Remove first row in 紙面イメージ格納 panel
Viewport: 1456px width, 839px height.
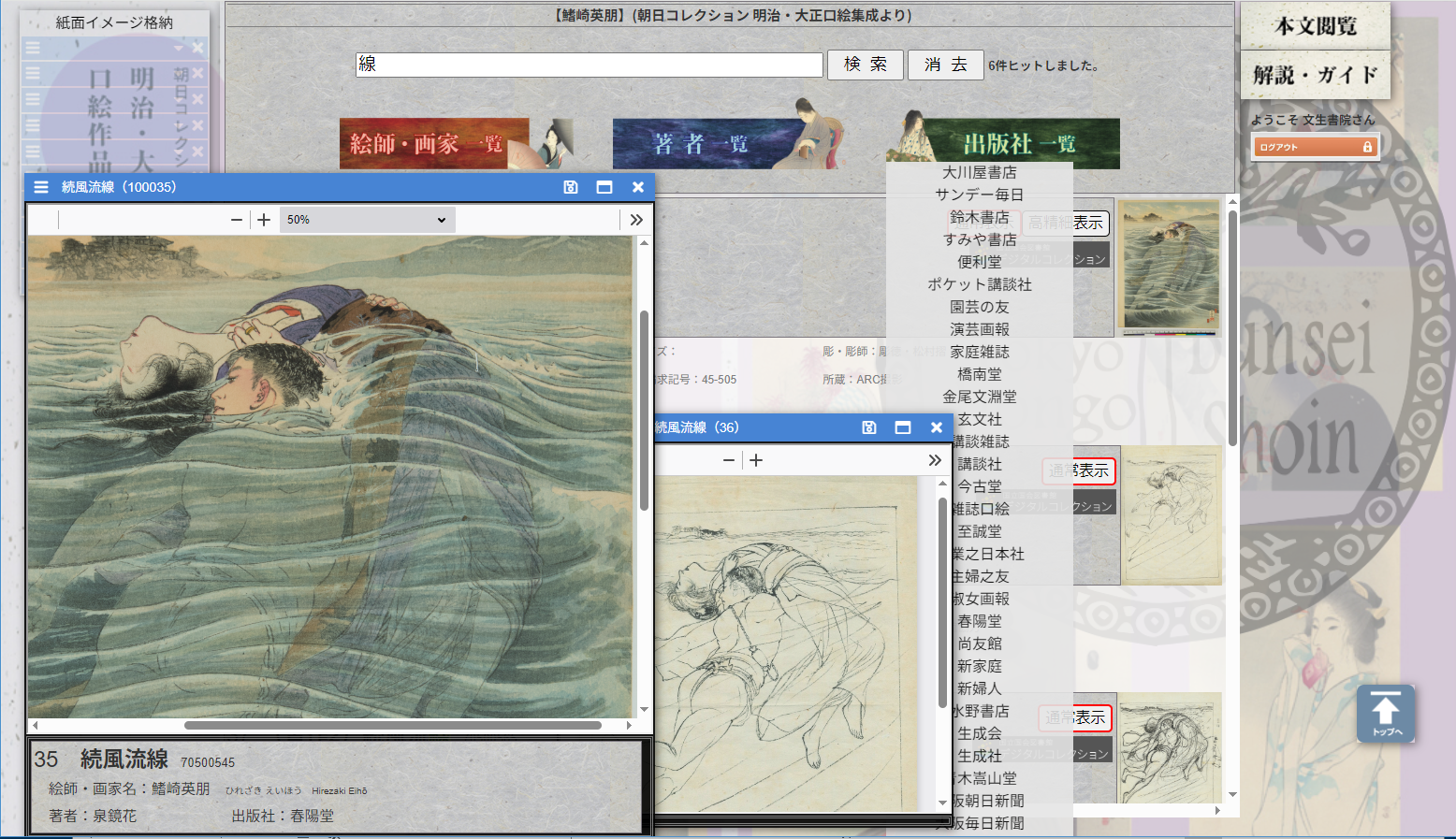click(x=197, y=48)
